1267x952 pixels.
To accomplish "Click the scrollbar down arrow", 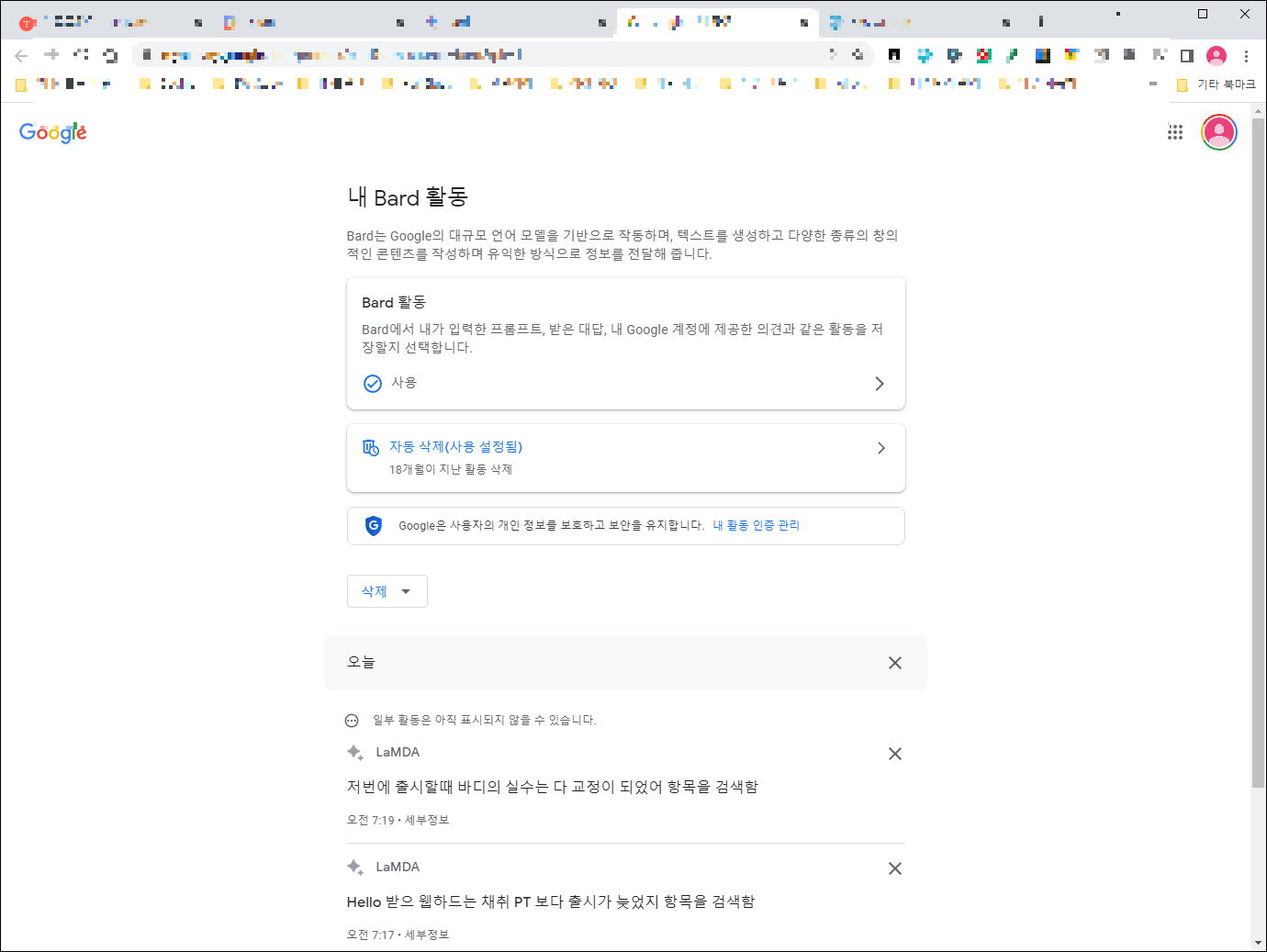I will pyautogui.click(x=1258, y=943).
